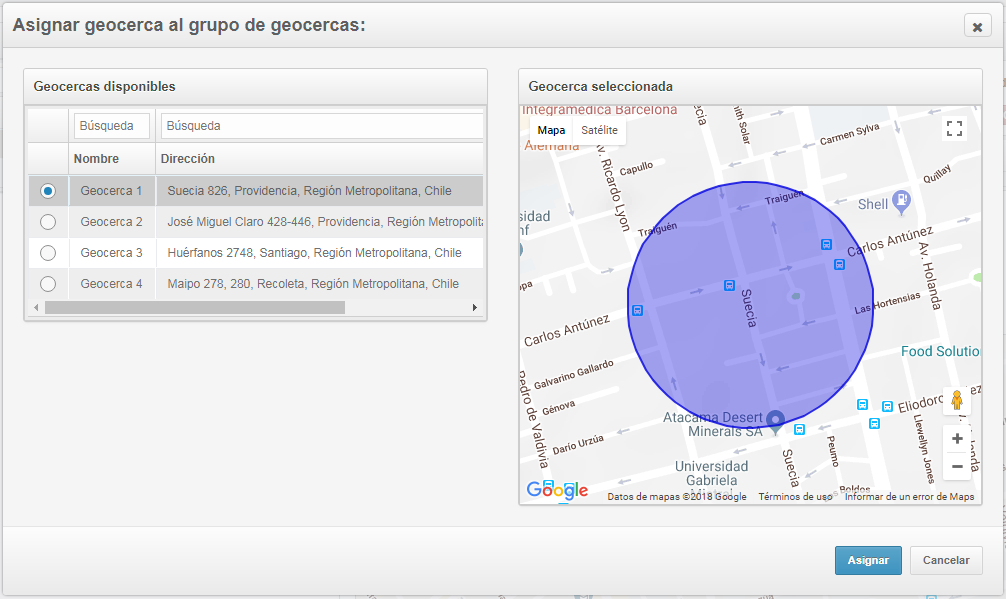The height and width of the screenshot is (599, 1006).
Task: Click the Nombre search input field
Action: [112, 126]
